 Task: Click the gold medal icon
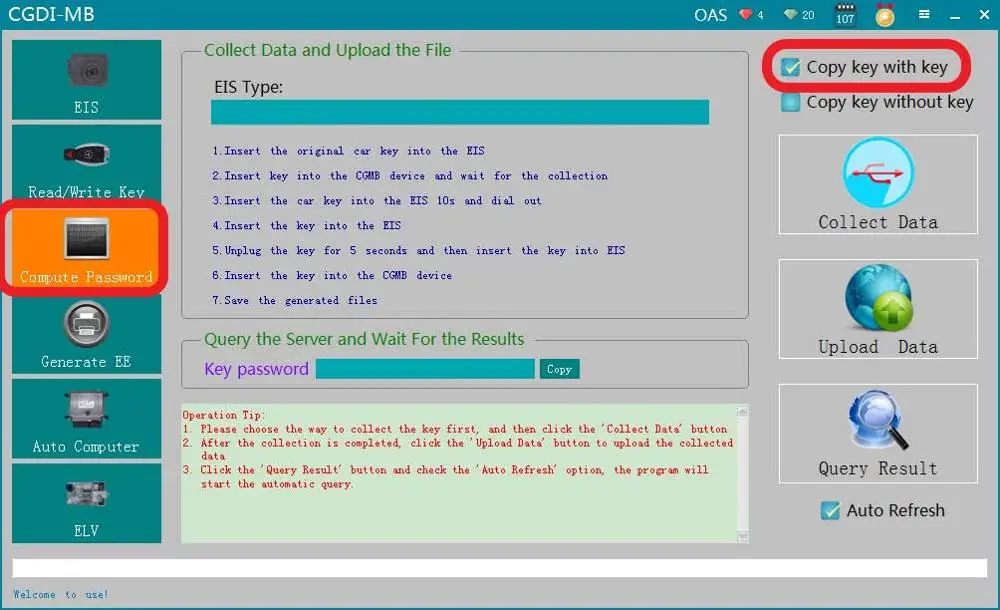pyautogui.click(x=885, y=15)
